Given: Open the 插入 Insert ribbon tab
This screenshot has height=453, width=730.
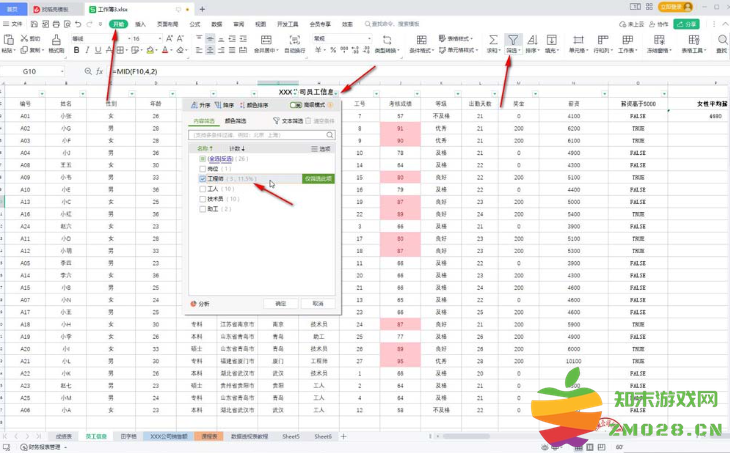Looking at the screenshot, I should (x=140, y=22).
